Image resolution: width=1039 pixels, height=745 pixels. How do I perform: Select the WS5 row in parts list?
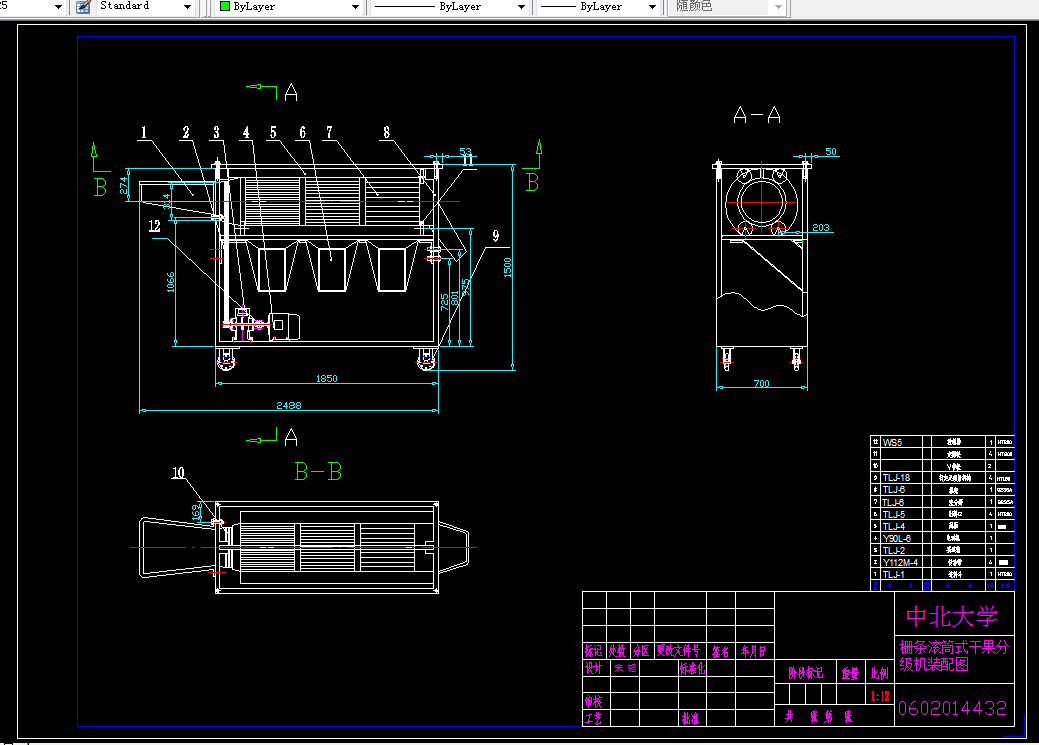click(x=942, y=442)
